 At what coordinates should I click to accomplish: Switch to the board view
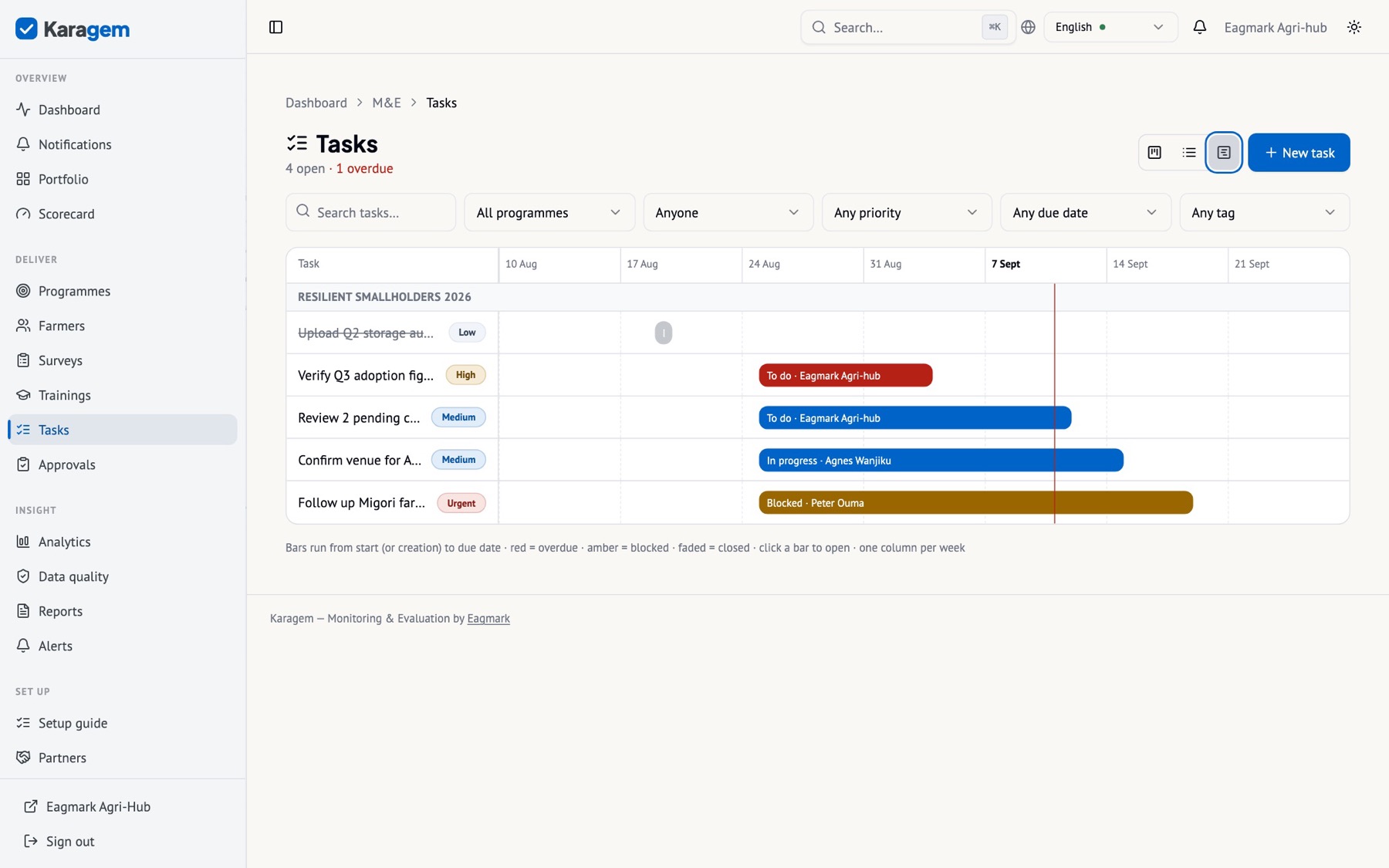[1154, 153]
